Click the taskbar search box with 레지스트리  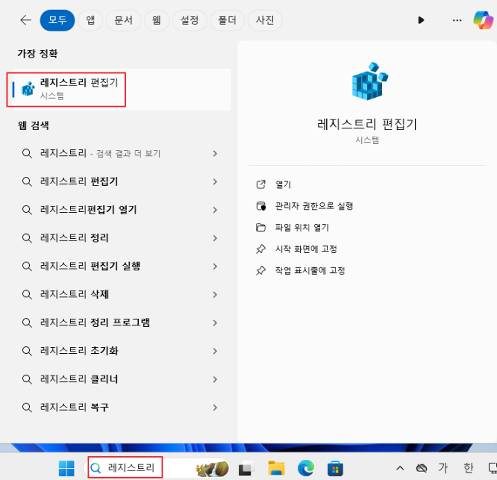tap(125, 467)
